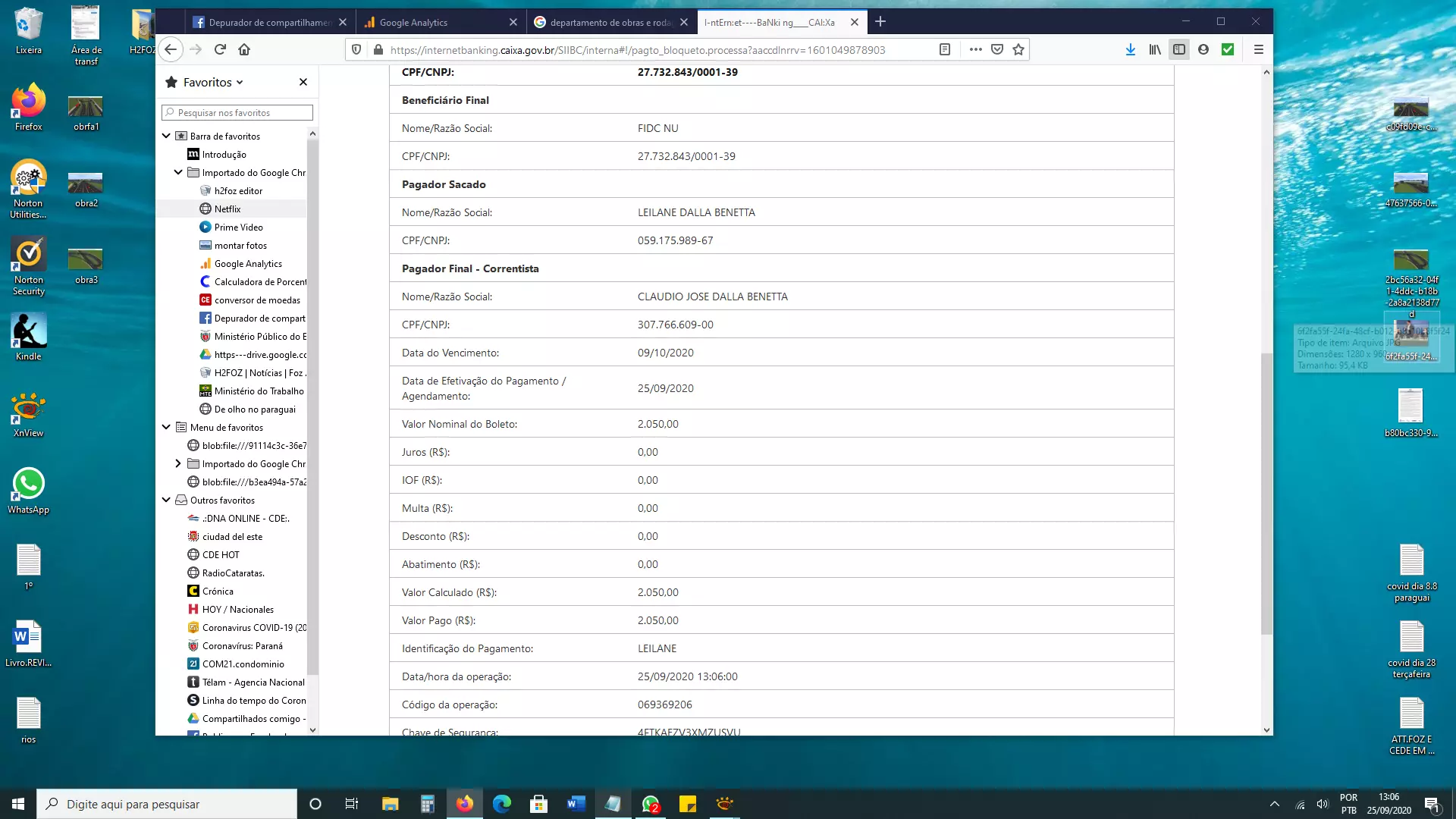Click the Pesquisar nos favoritos search field
This screenshot has width=1456, height=819.
237,112
